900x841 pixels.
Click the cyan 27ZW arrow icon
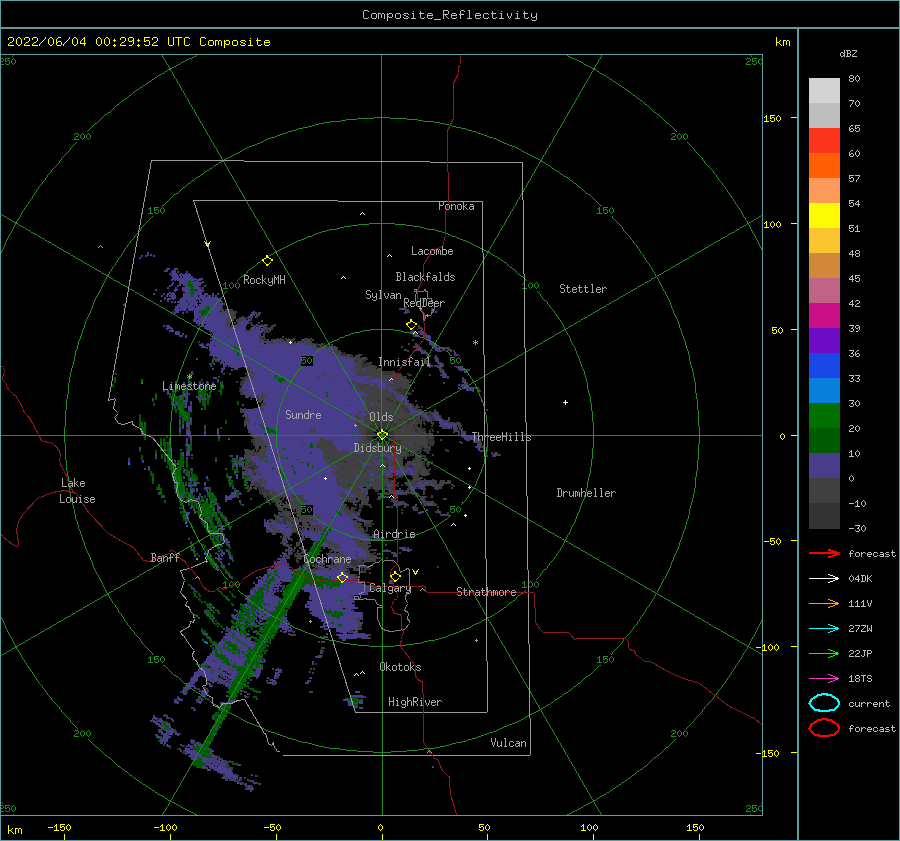(x=824, y=629)
